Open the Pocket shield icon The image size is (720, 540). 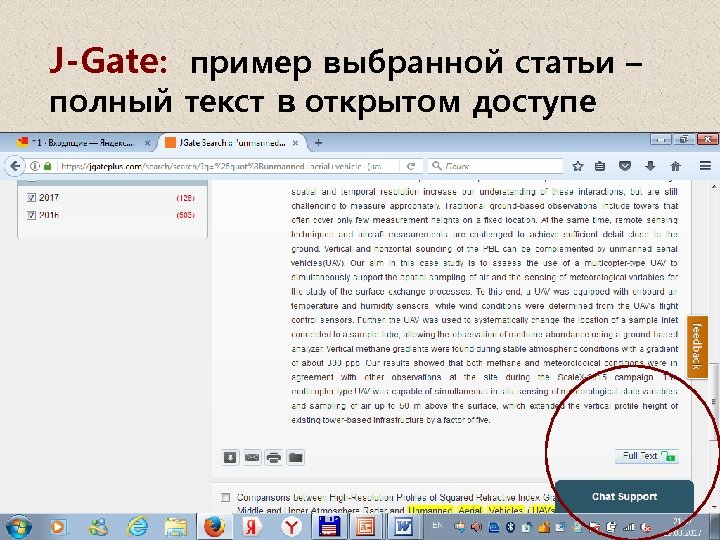click(624, 166)
